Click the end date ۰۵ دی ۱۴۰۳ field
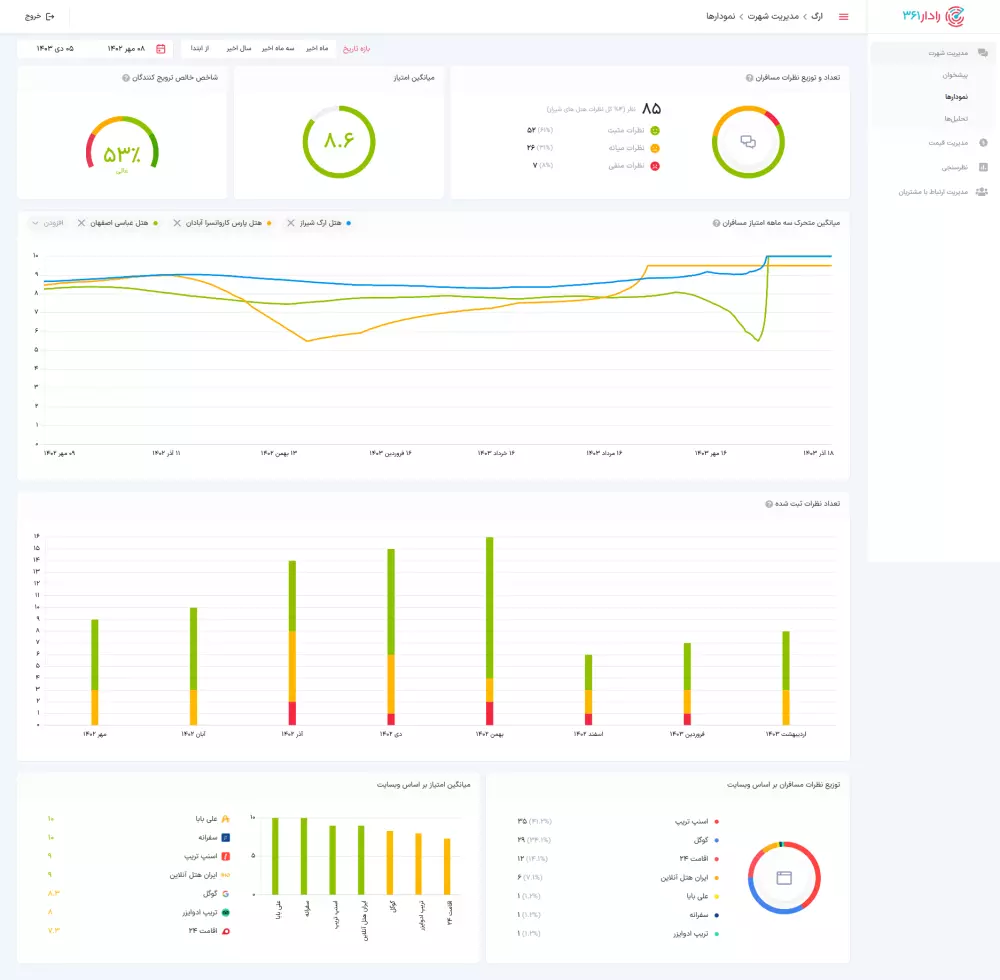The height and width of the screenshot is (980, 1000). click(55, 48)
